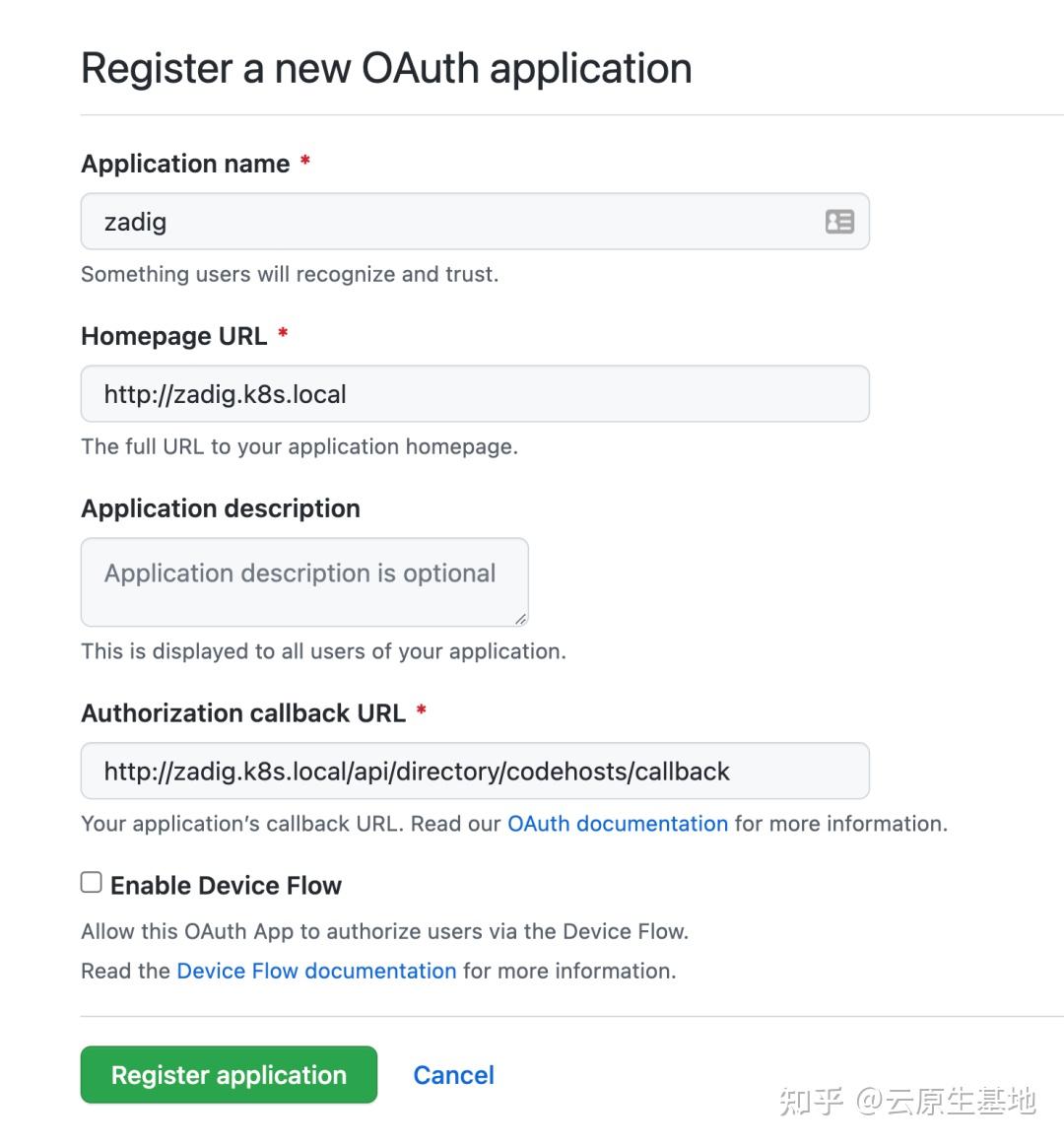1064x1145 pixels.
Task: Focus the Application name field containing zadig
Action: click(453, 222)
